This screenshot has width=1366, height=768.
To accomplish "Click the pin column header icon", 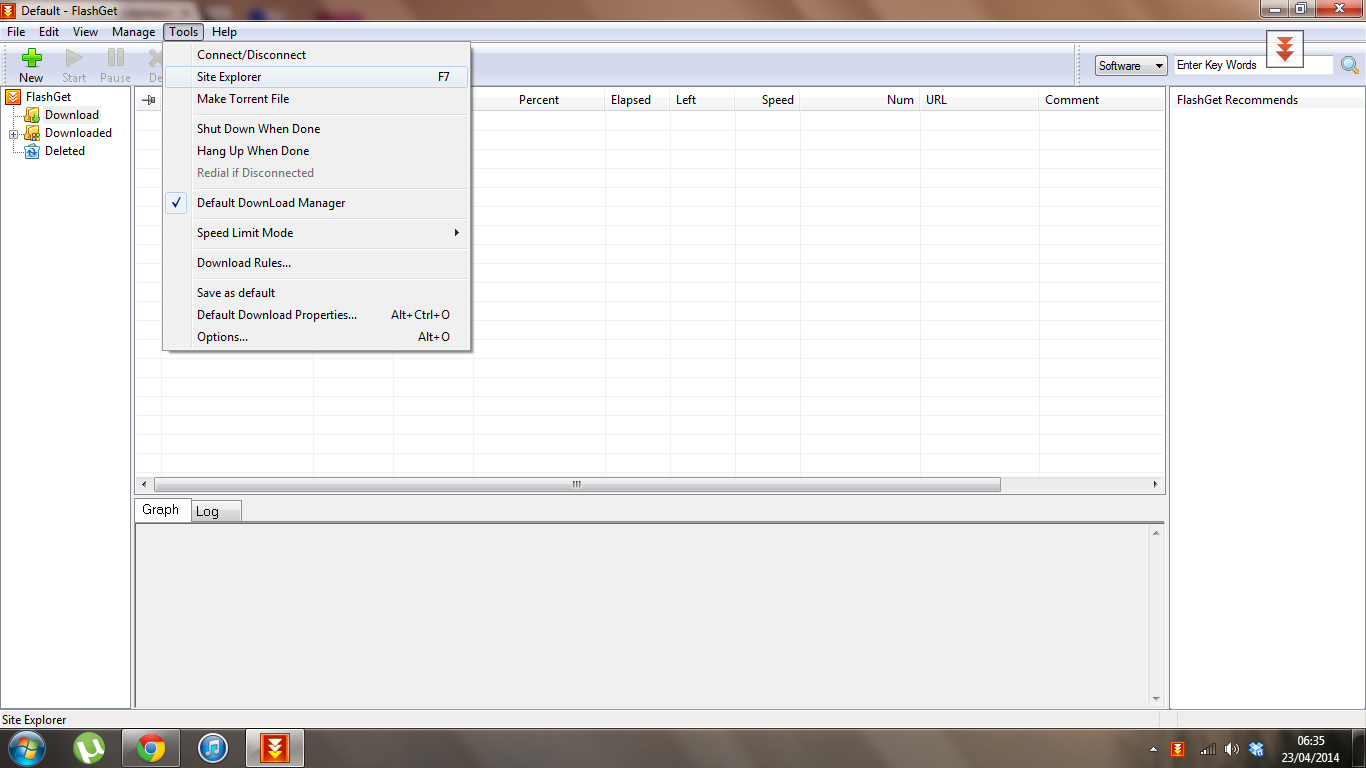I will pos(148,100).
